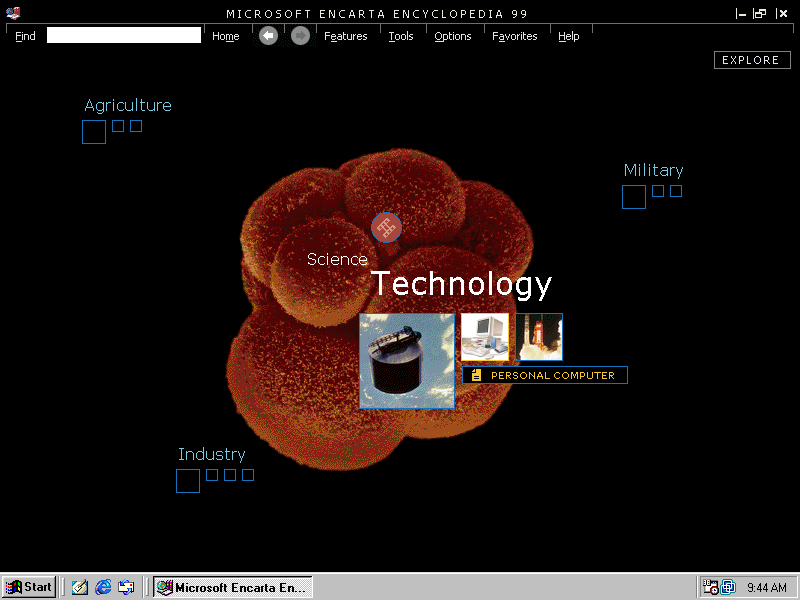800x600 pixels.
Task: Click middle small square under Industry
Action: point(230,475)
